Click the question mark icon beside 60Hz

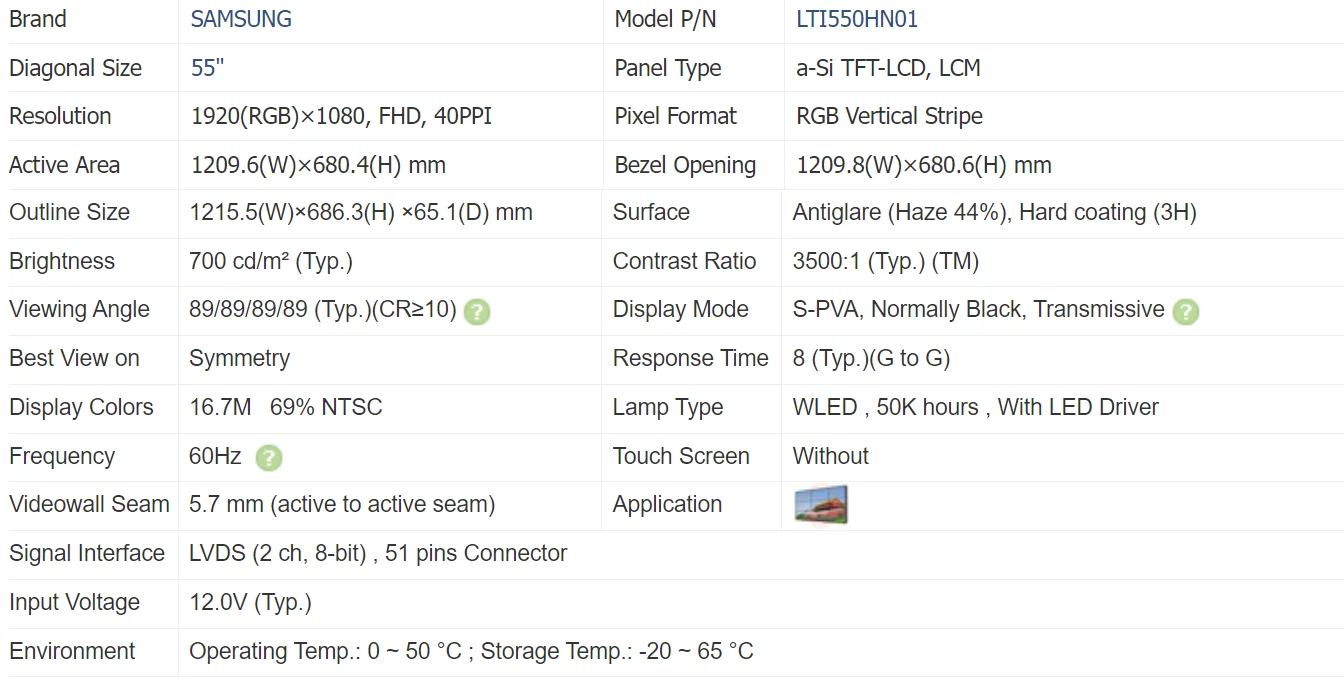[x=269, y=458]
